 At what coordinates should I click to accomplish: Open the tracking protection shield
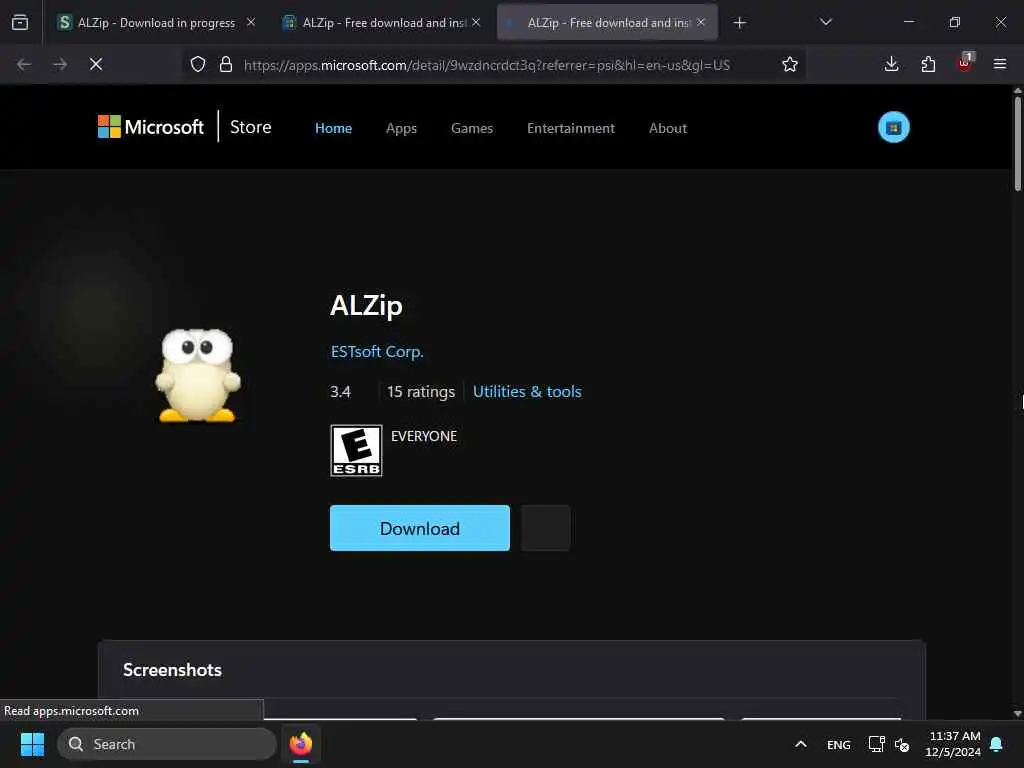(198, 64)
